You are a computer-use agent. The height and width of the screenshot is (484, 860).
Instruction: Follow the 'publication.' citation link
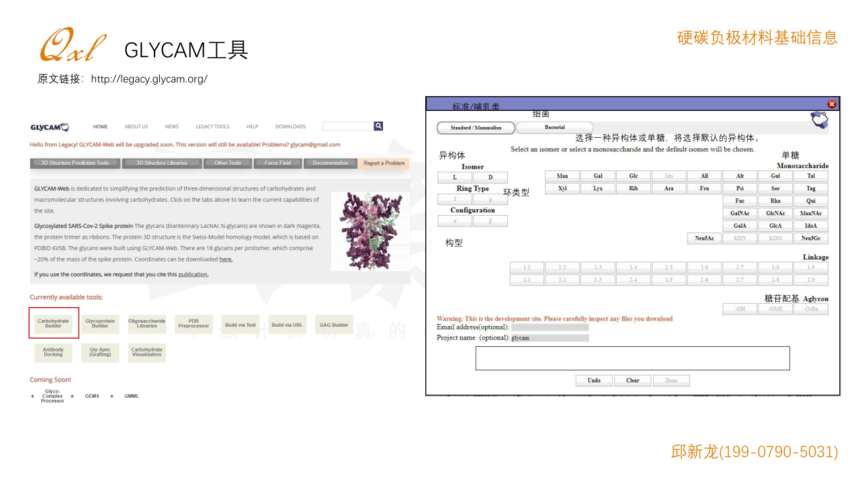(x=193, y=274)
